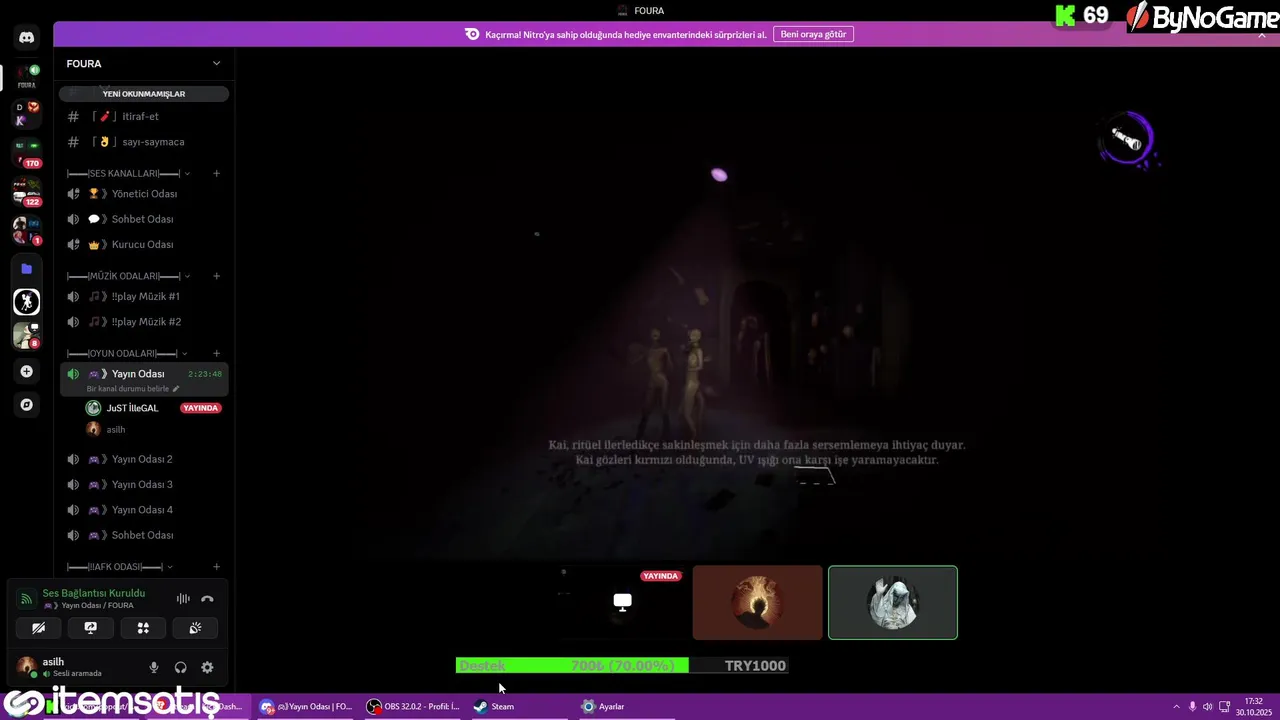This screenshot has width=1280, height=720.
Task: Open the sayı-saymaca text channel
Action: 144,142
